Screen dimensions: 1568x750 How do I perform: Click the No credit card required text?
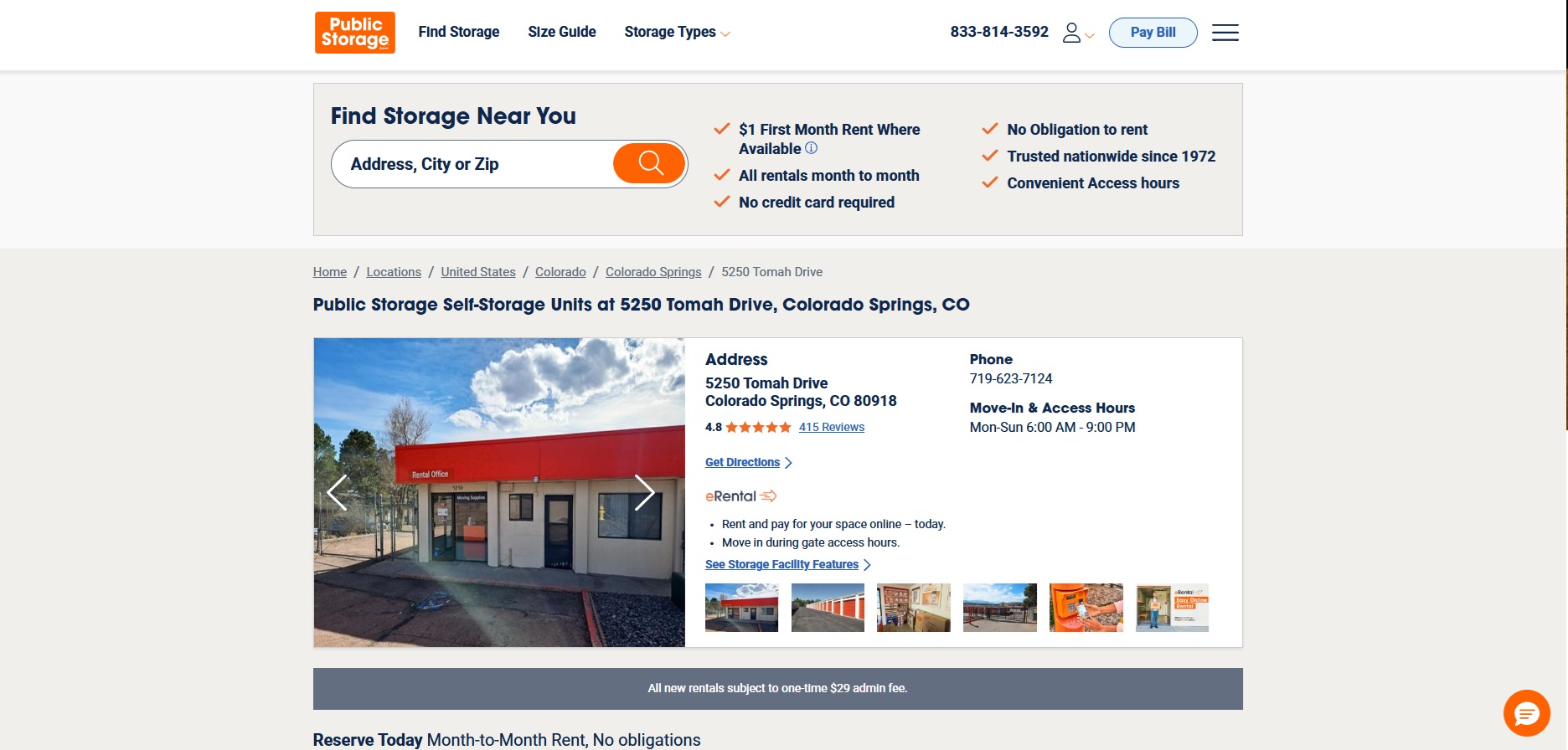click(x=817, y=203)
